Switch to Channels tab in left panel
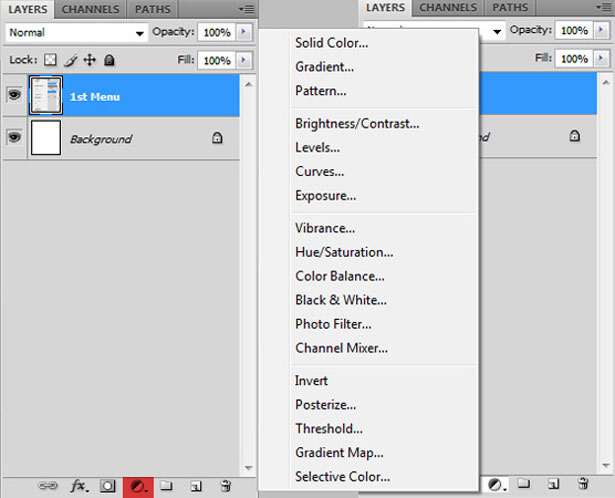The image size is (615, 498). coord(91,9)
